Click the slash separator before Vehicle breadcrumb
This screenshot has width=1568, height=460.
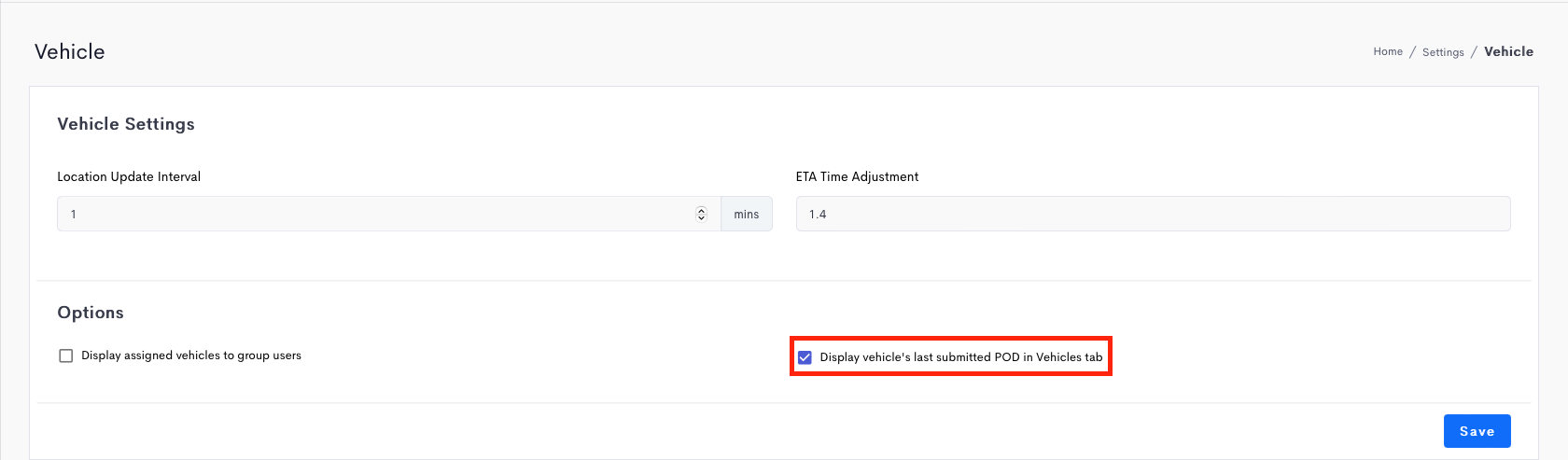point(1474,52)
